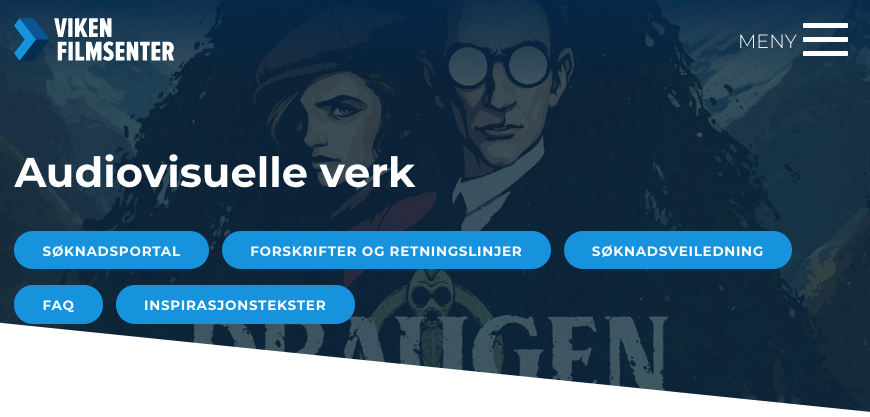Image resolution: width=870 pixels, height=417 pixels.
Task: Select the Søknadsveiledning button
Action: pyautogui.click(x=677, y=251)
